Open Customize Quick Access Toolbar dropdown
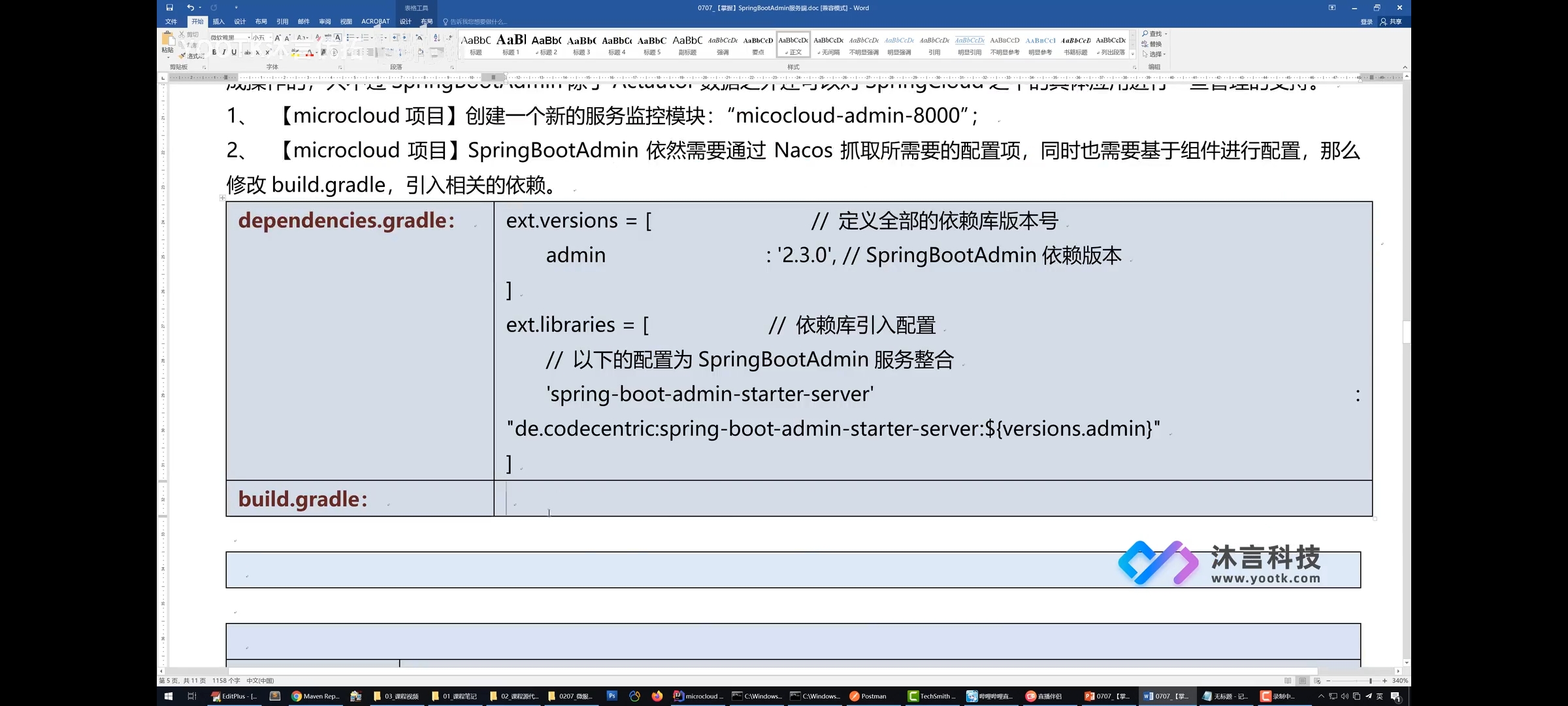This screenshot has width=1568, height=706. [236, 8]
